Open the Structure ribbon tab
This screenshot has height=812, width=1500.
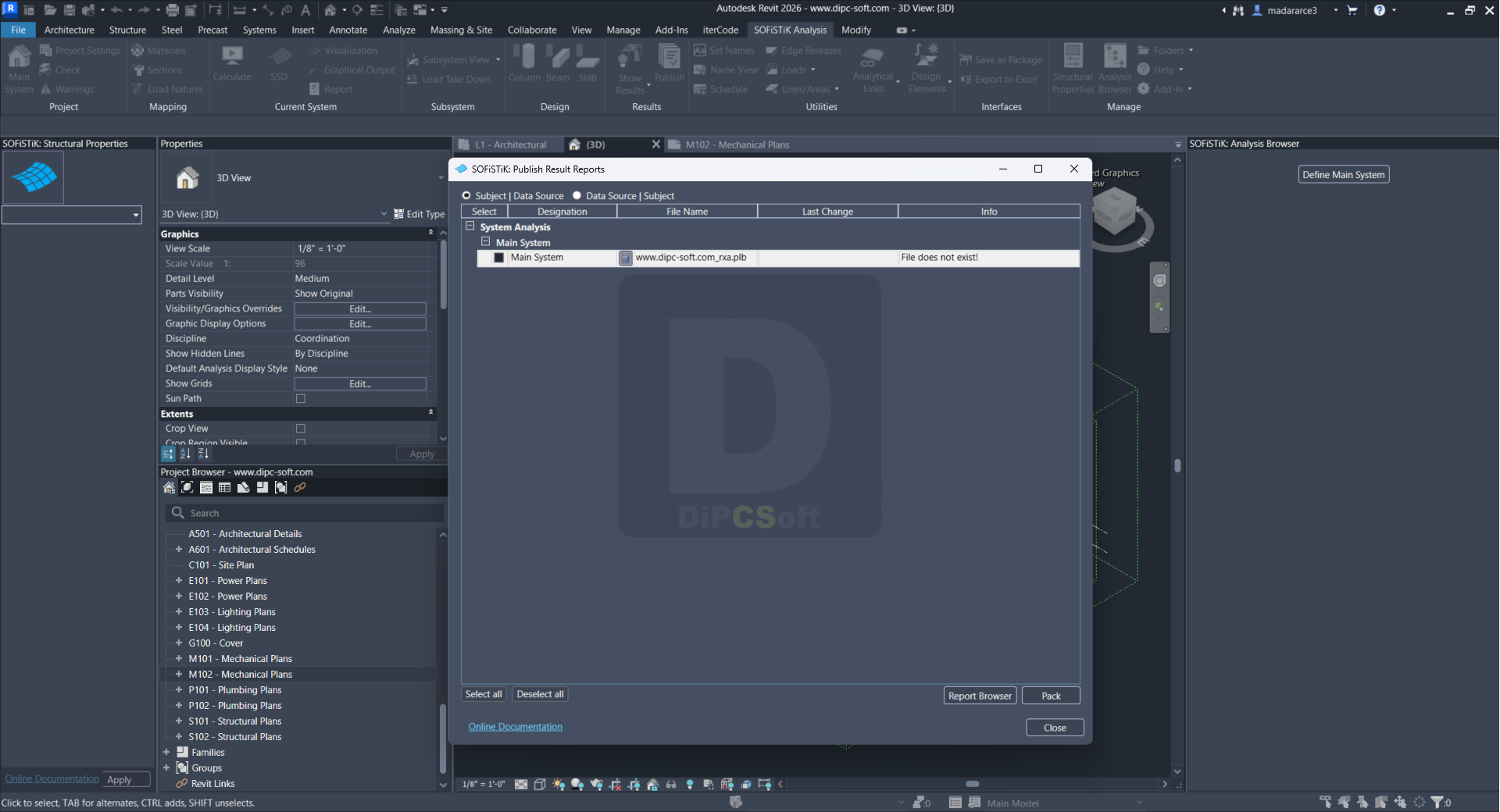click(x=128, y=30)
